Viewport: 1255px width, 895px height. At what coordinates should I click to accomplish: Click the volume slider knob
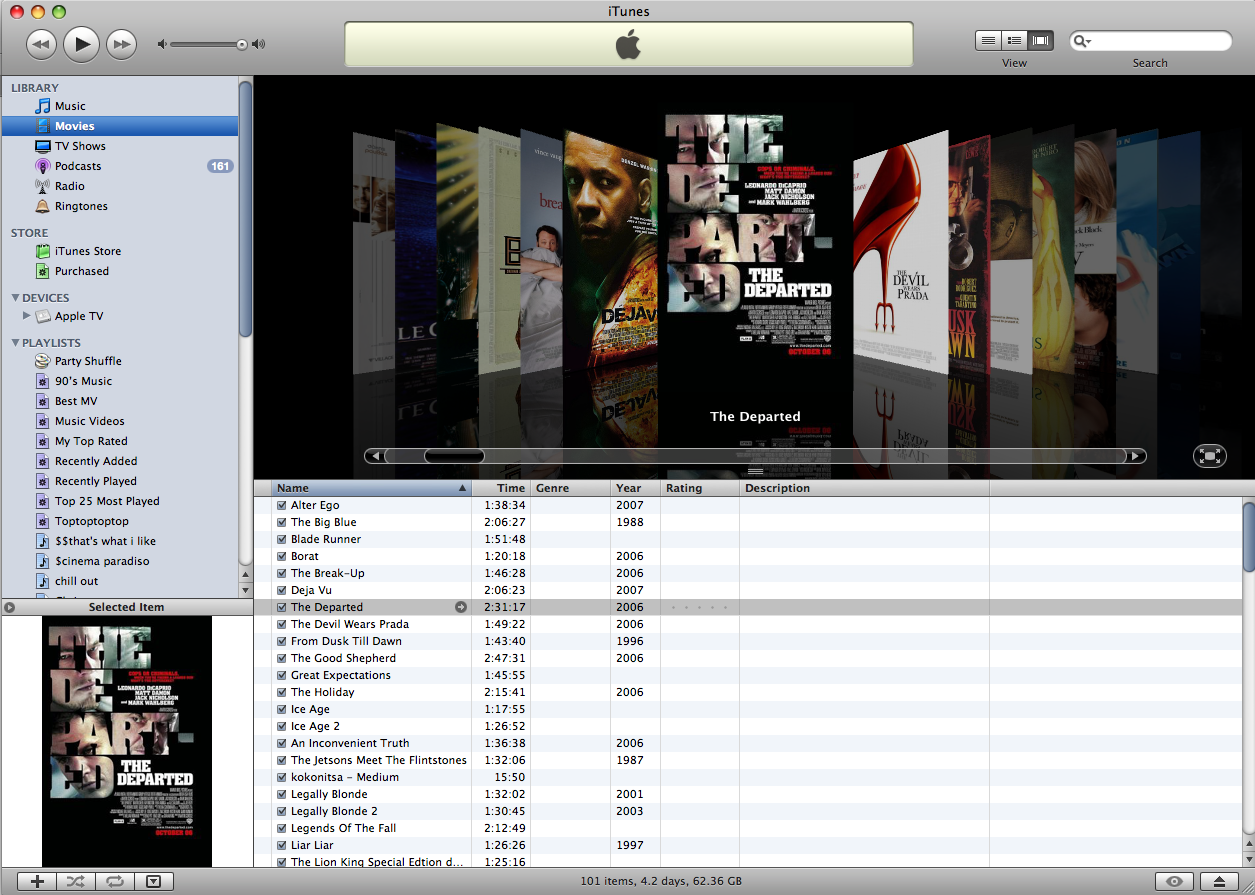(242, 44)
